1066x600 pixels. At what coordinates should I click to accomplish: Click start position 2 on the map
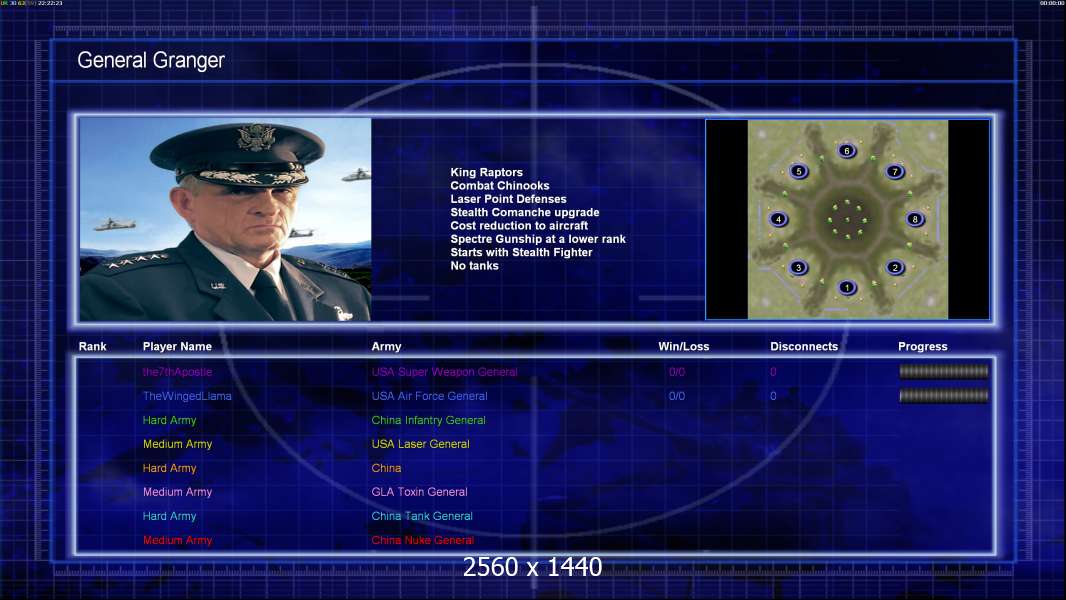(895, 268)
